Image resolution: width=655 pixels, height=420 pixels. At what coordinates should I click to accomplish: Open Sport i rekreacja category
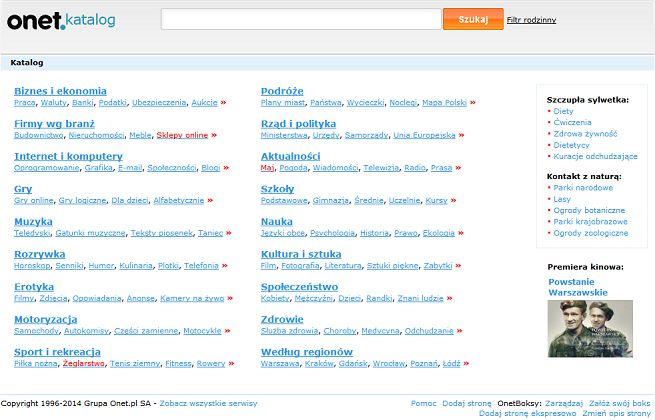tap(57, 352)
